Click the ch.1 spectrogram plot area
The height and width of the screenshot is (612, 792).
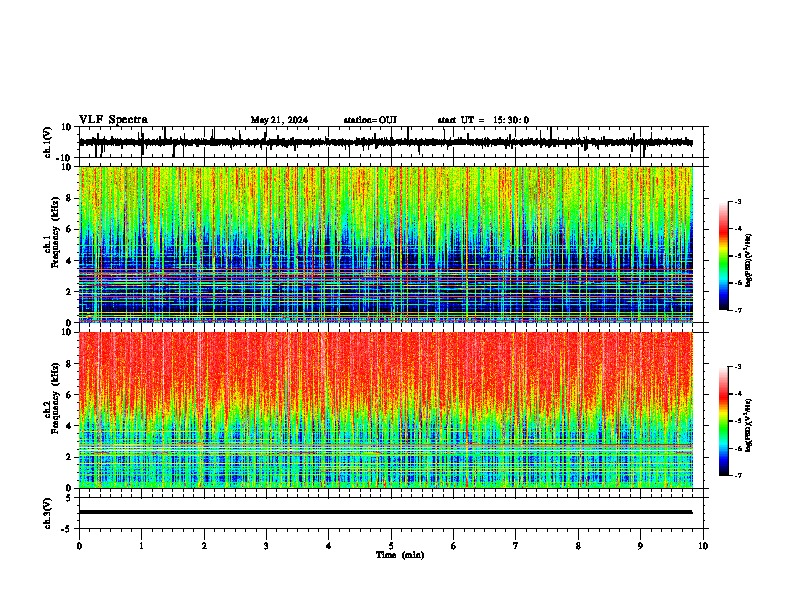(386, 244)
